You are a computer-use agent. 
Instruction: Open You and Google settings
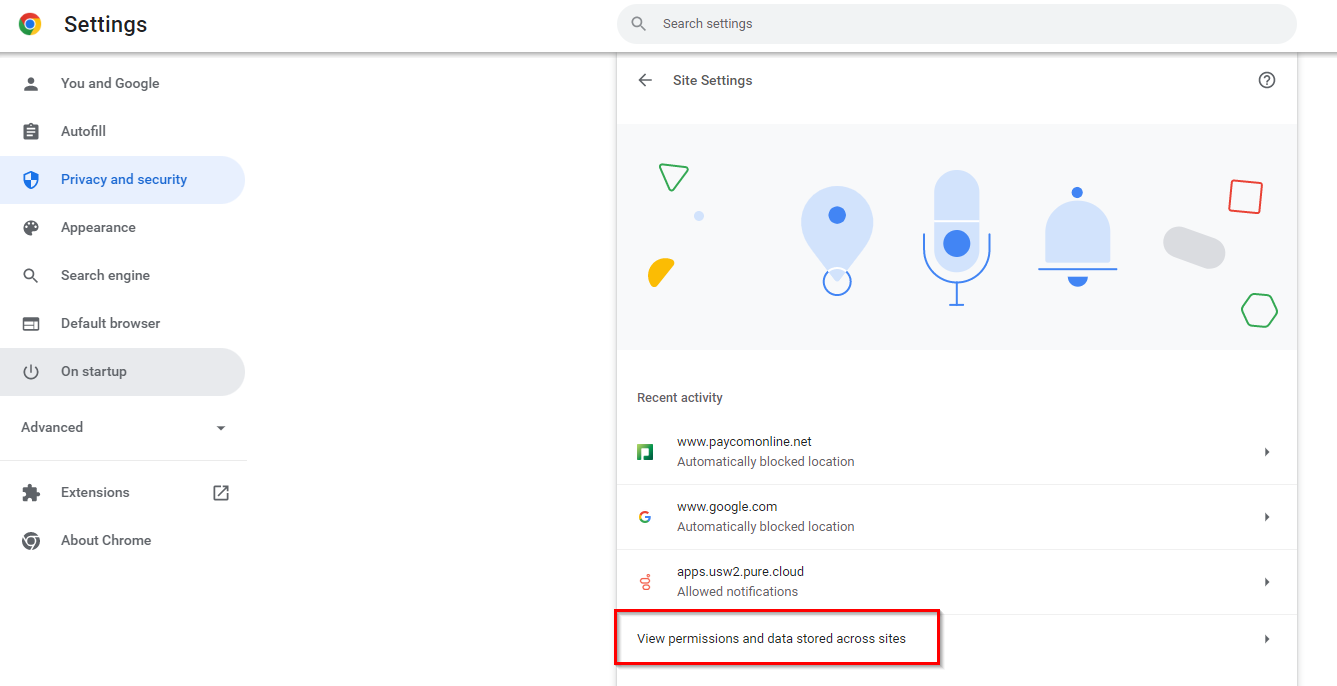coord(110,83)
